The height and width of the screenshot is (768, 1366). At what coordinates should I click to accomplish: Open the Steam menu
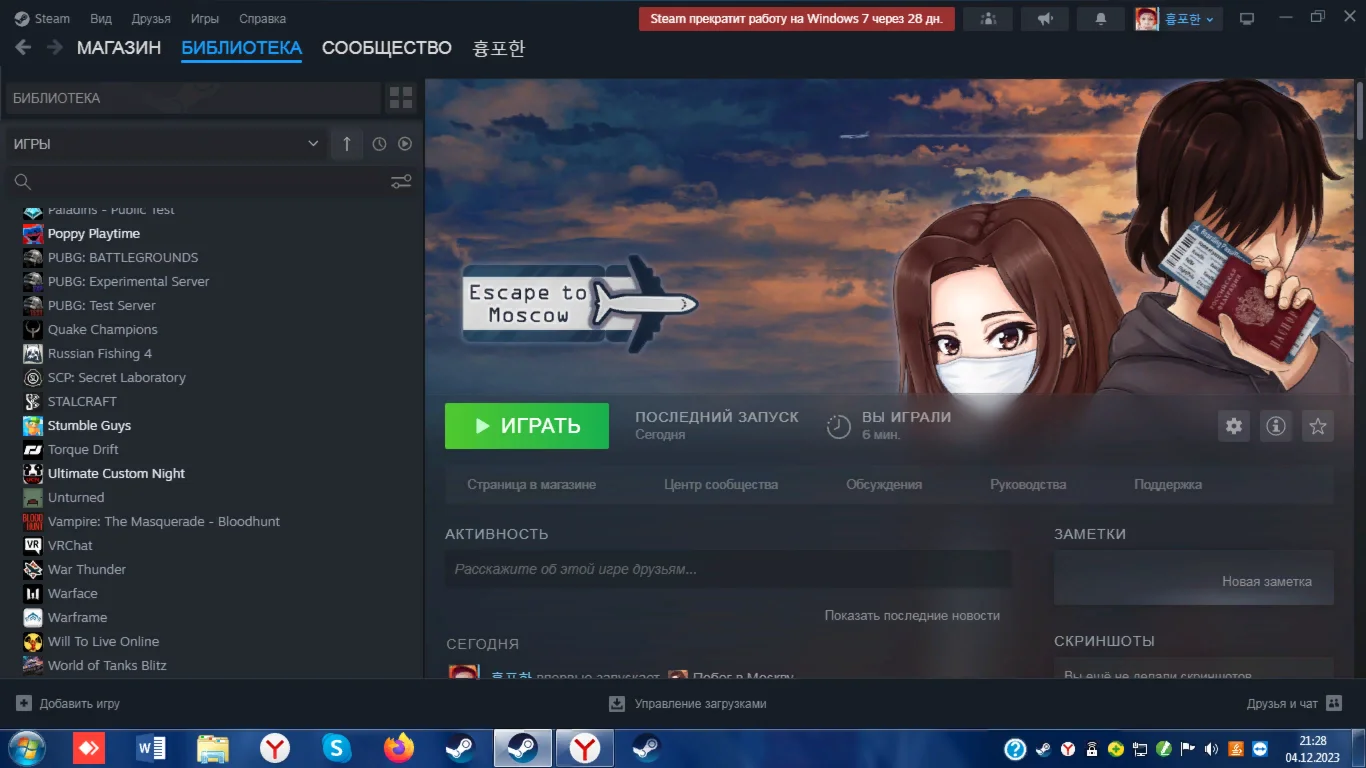42,19
